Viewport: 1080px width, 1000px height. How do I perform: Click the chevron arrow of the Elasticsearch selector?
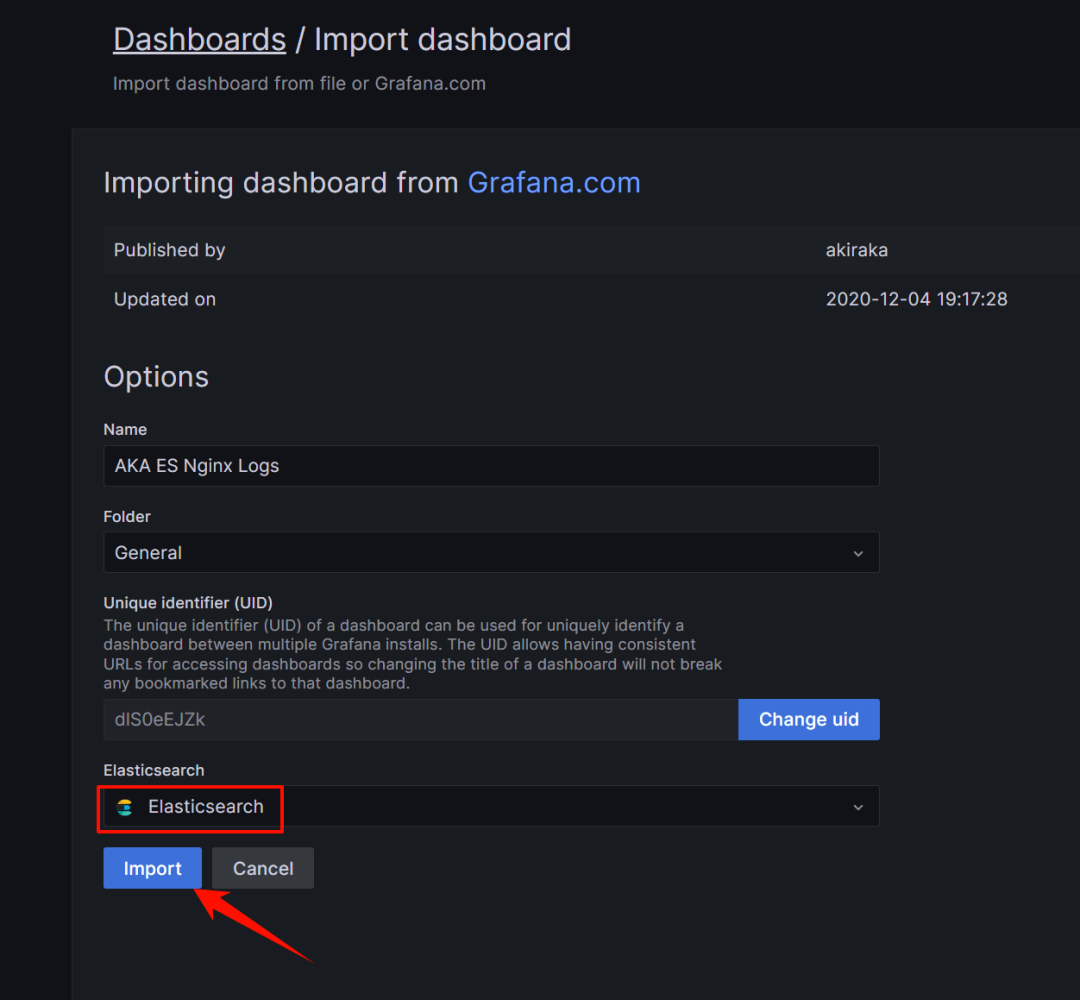pyautogui.click(x=858, y=806)
